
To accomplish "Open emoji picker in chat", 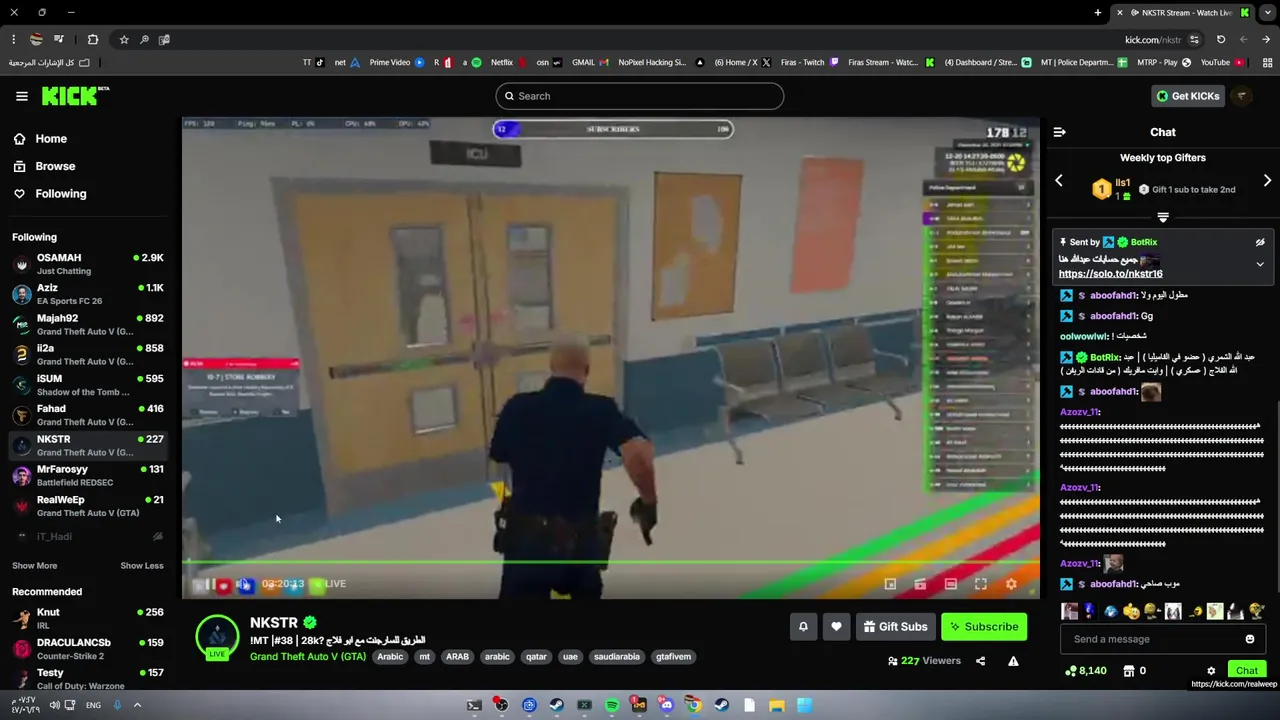I will pyautogui.click(x=1250, y=639).
